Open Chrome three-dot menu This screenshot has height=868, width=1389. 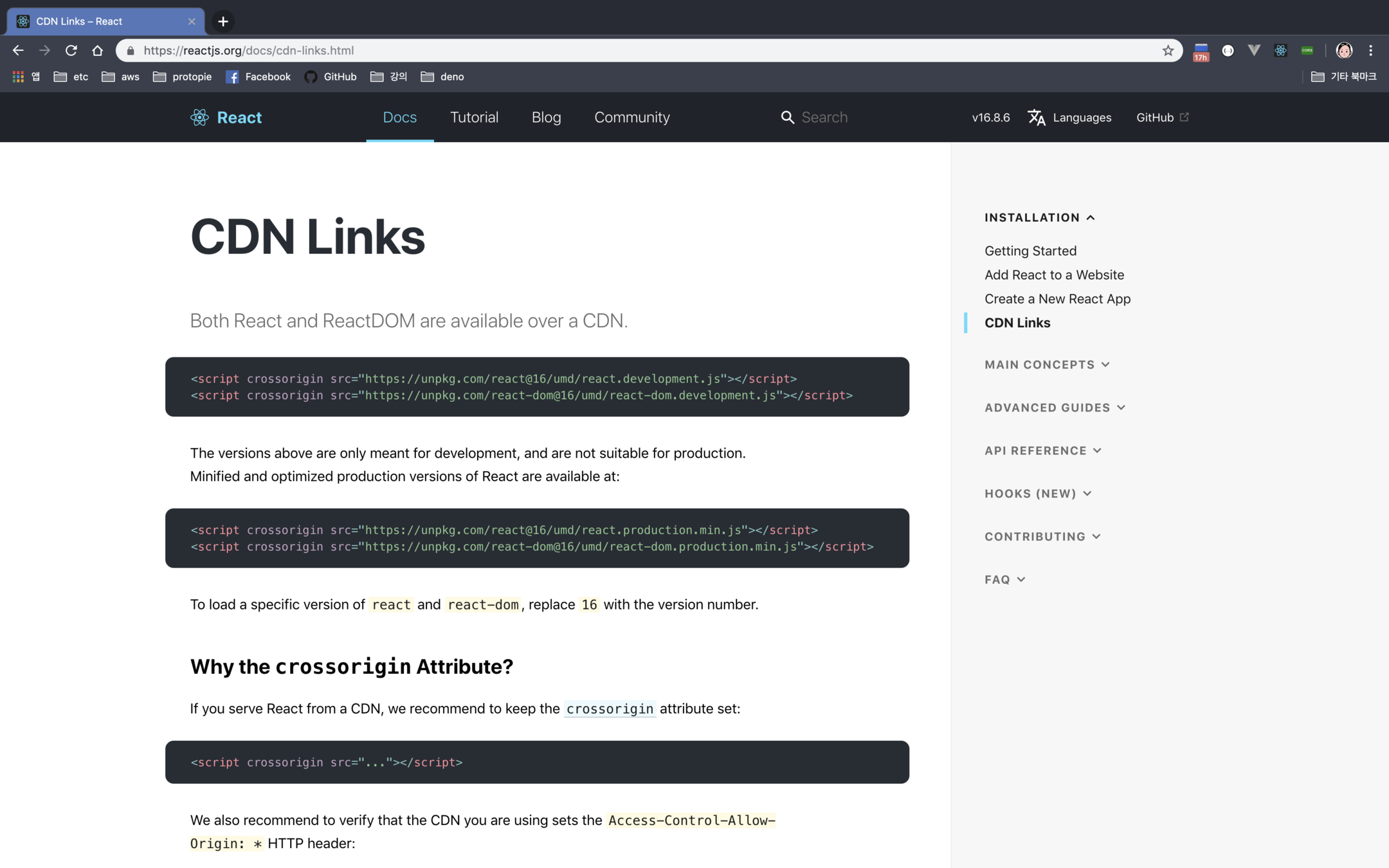1370,50
